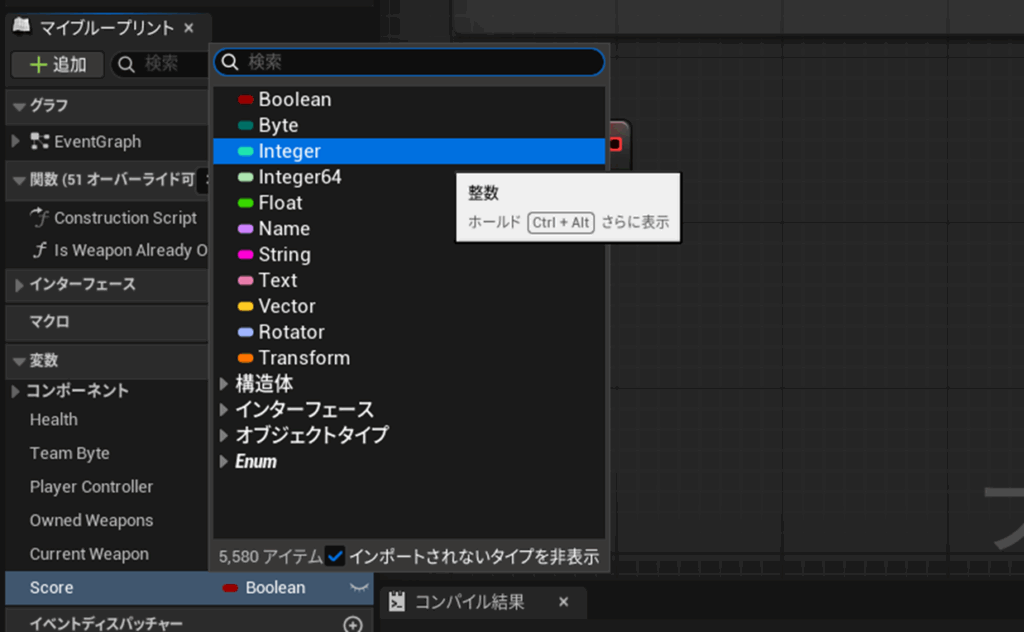Select the Integer type in list
Image resolution: width=1024 pixels, height=632 pixels.
pos(290,151)
